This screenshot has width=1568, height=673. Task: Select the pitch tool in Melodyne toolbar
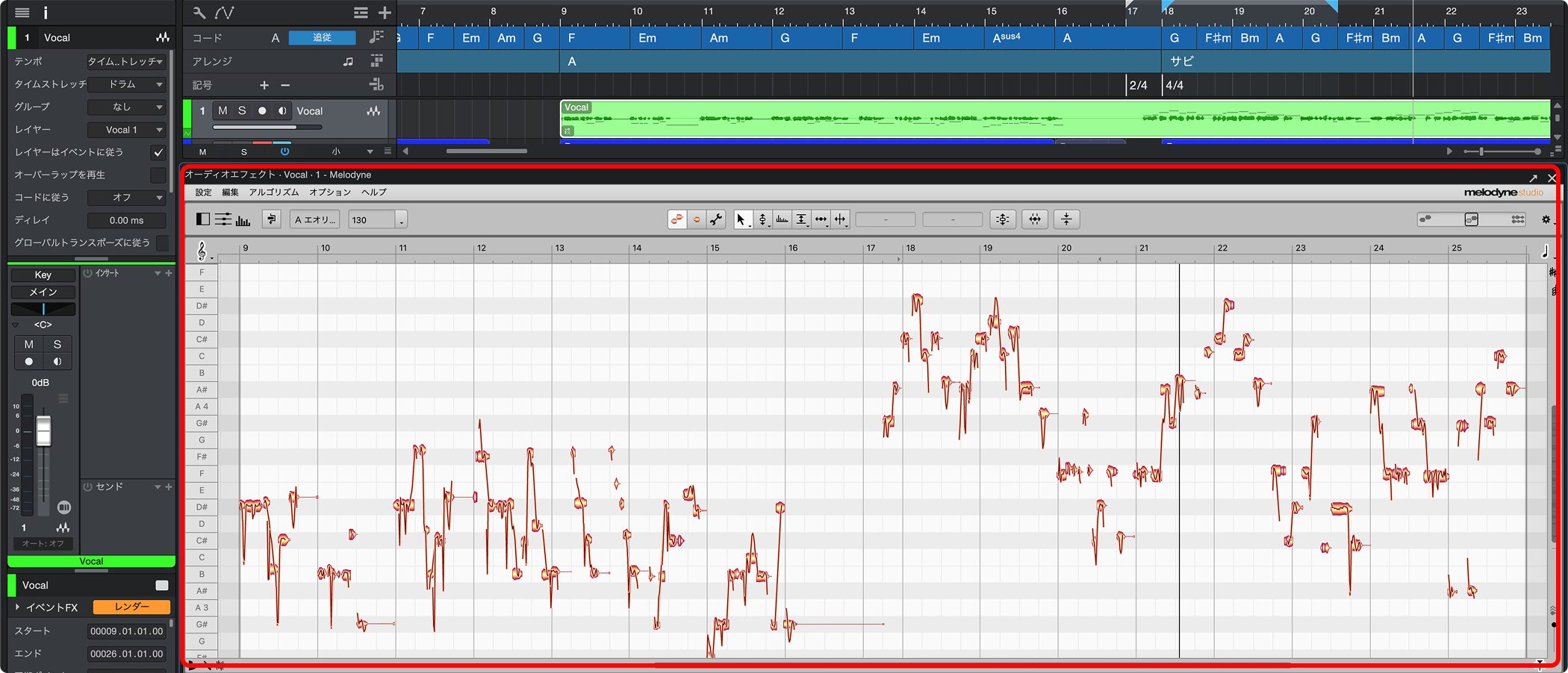[763, 219]
